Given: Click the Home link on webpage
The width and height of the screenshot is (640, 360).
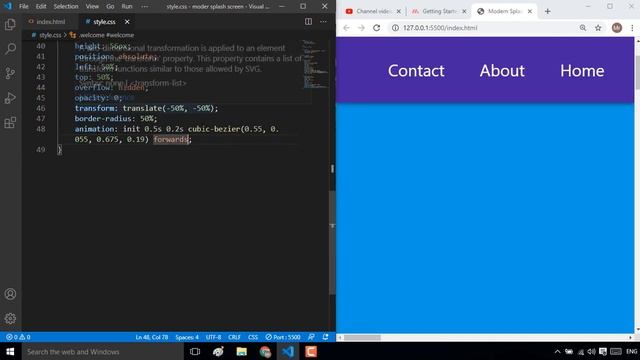Looking at the screenshot, I should point(582,71).
